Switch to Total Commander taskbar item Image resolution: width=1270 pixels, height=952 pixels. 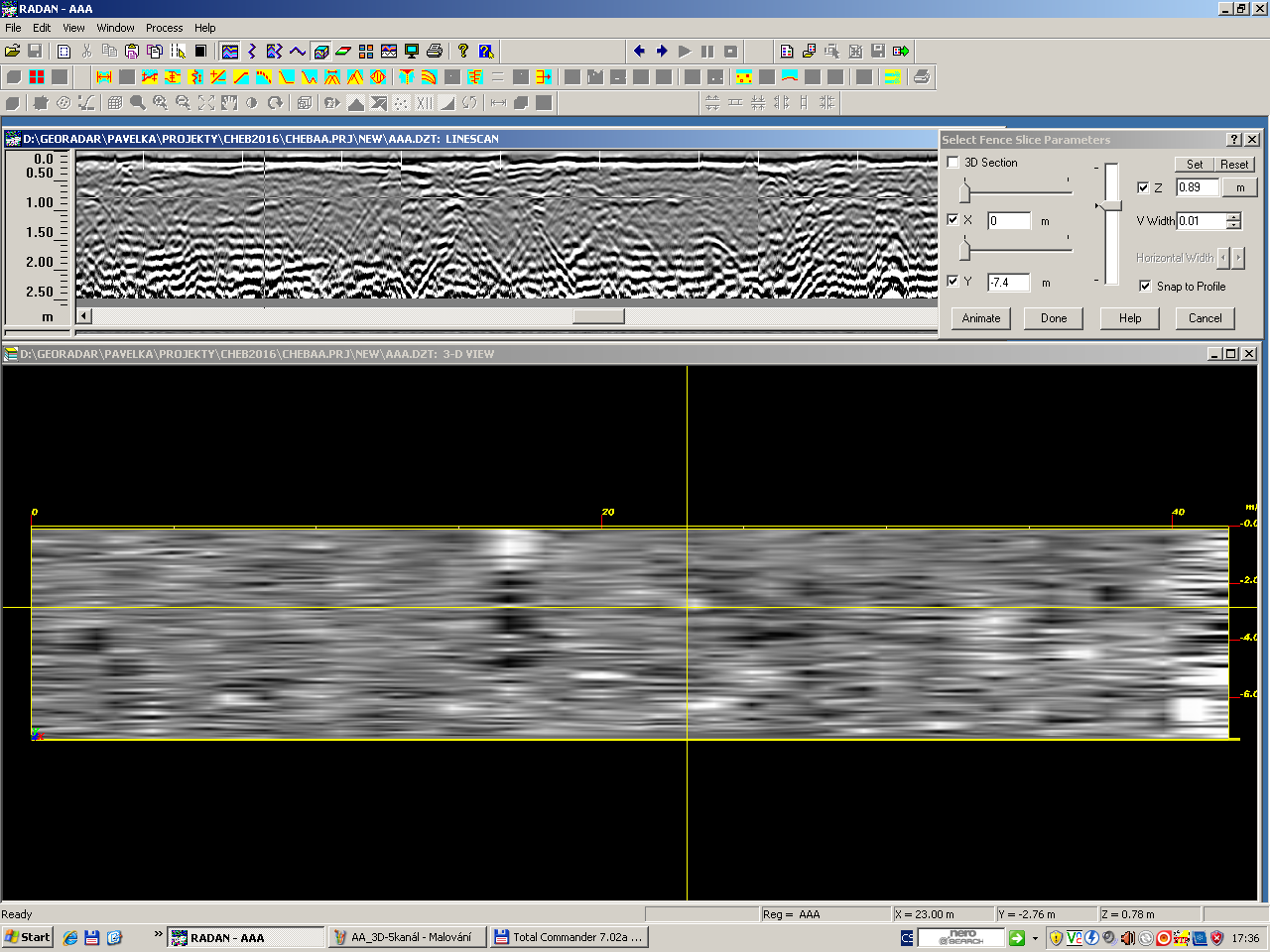tap(569, 937)
